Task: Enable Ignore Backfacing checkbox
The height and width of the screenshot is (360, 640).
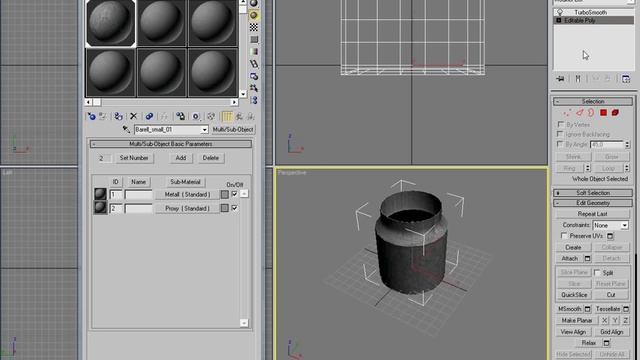Action: [x=560, y=134]
